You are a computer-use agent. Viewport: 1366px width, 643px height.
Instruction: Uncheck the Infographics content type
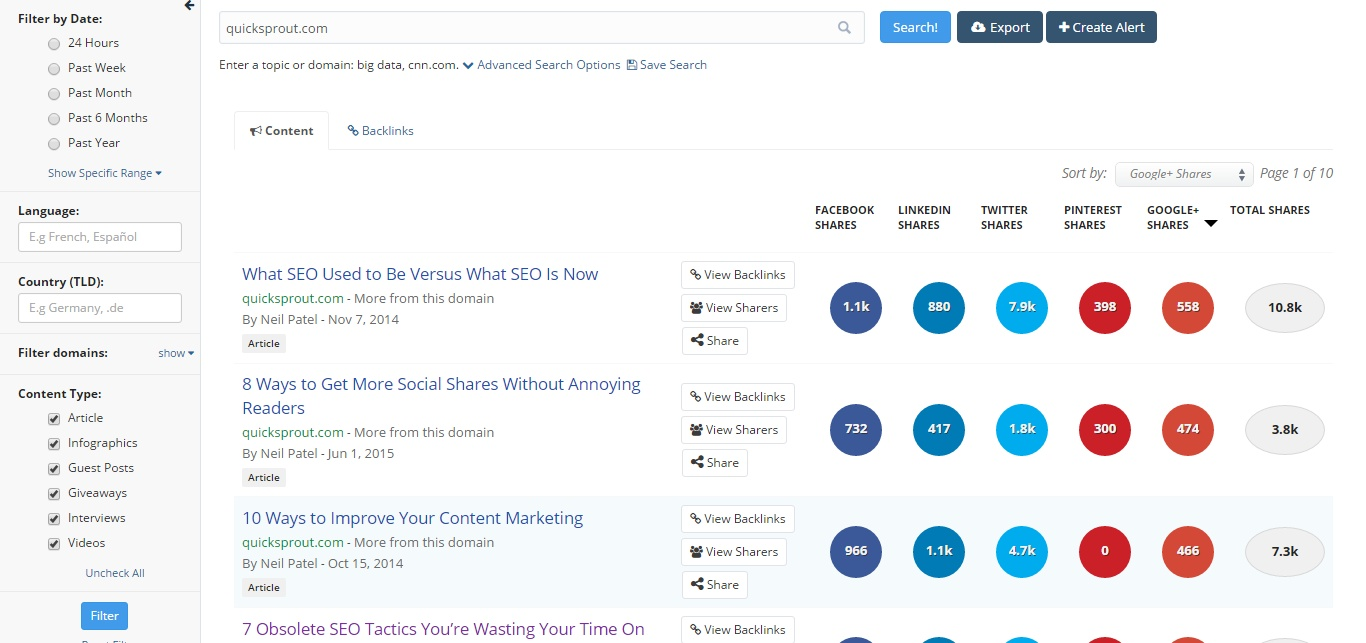point(54,443)
